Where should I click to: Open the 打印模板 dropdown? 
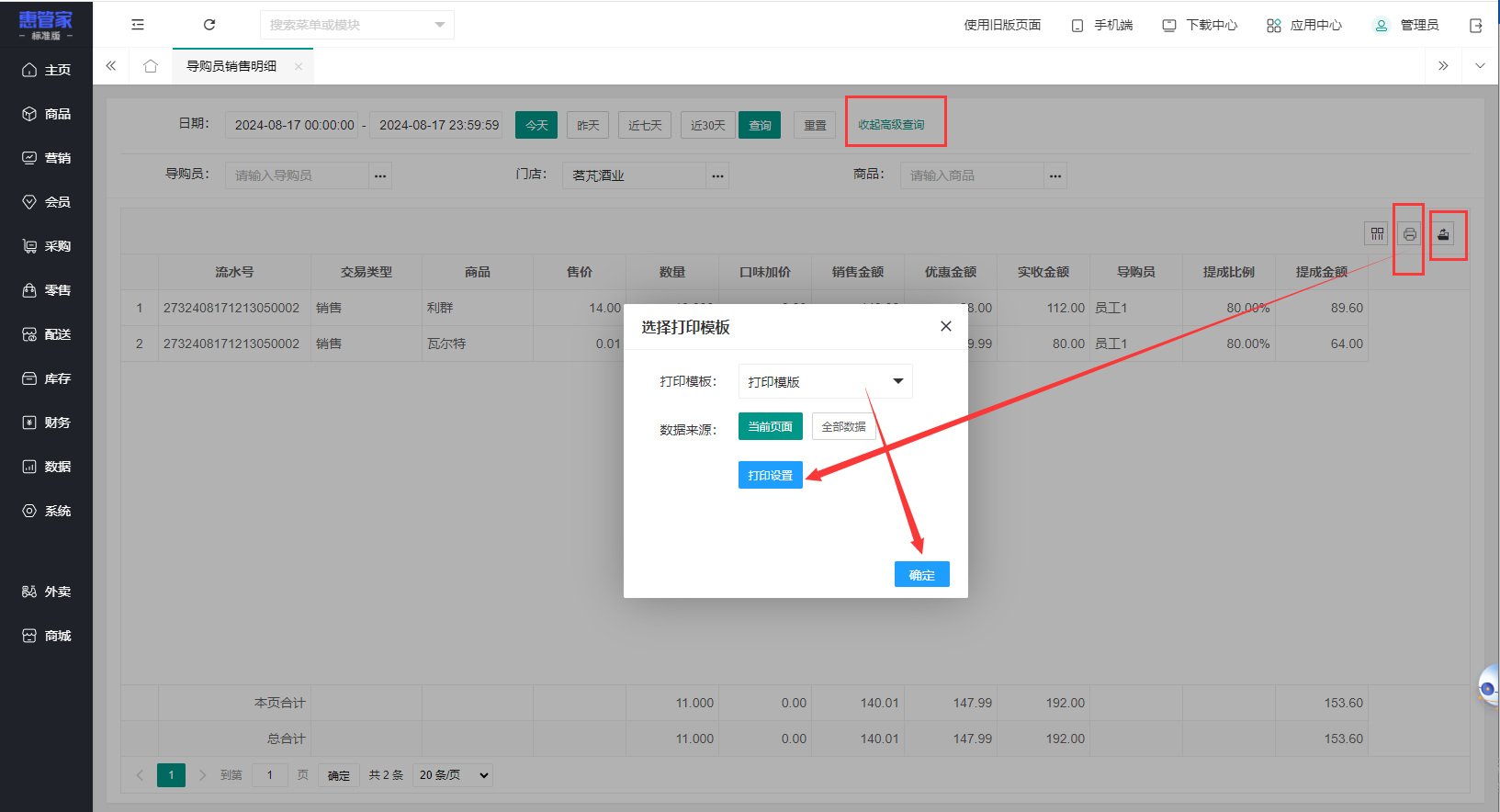[x=825, y=381]
